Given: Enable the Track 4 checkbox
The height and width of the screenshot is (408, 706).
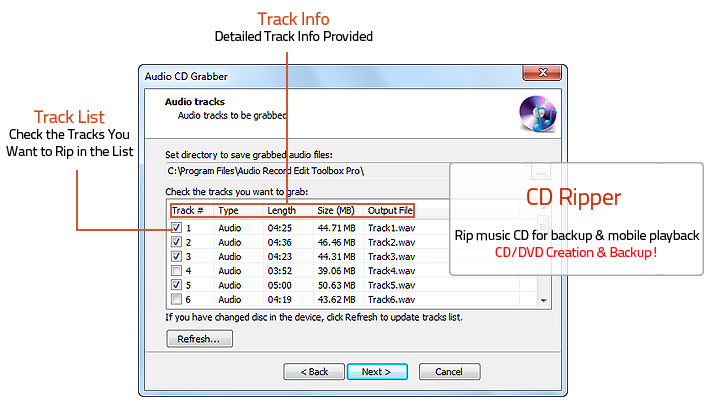Looking at the screenshot, I should pos(176,271).
